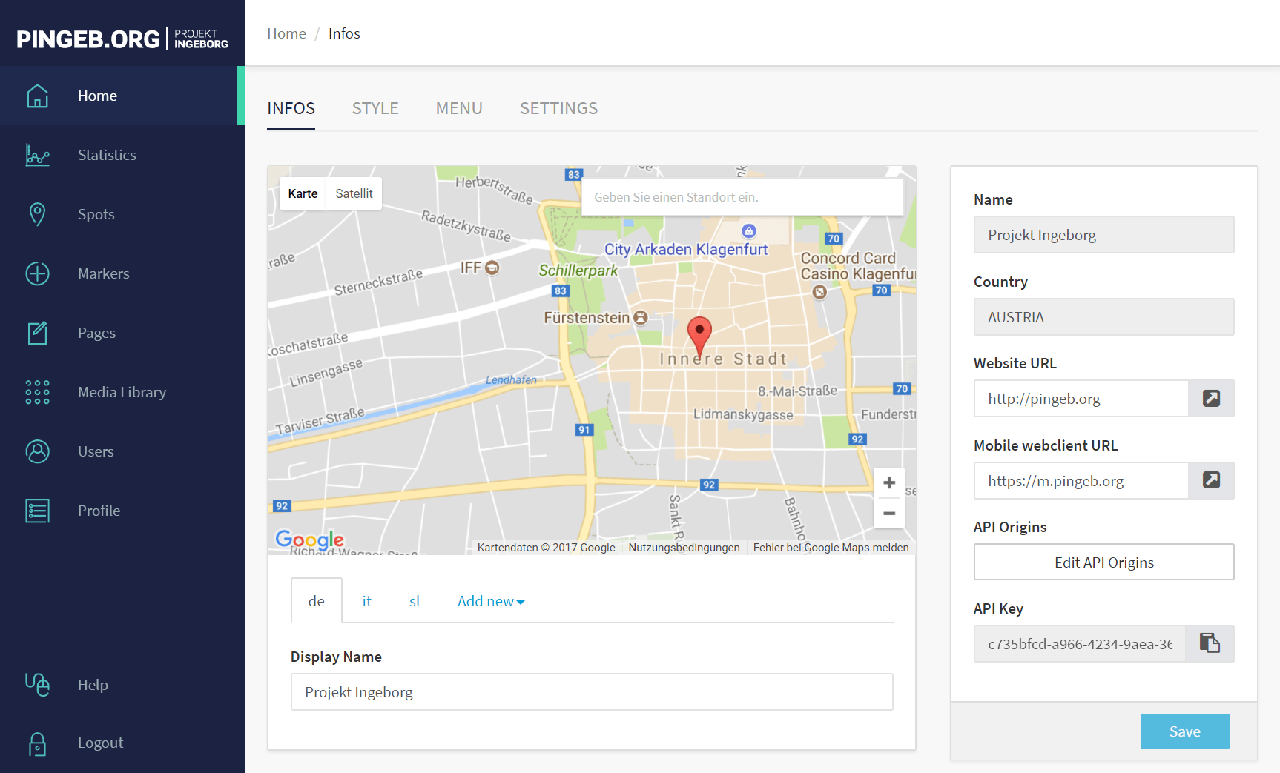Screen dimensions: 1280x773
Task: Click the Mobile webclient URL field
Action: 1081,480
